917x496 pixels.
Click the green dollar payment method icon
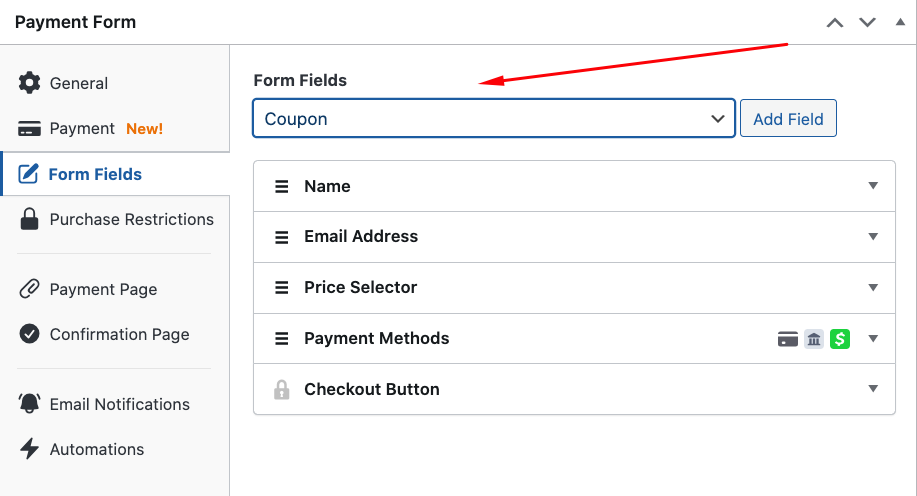tap(840, 339)
